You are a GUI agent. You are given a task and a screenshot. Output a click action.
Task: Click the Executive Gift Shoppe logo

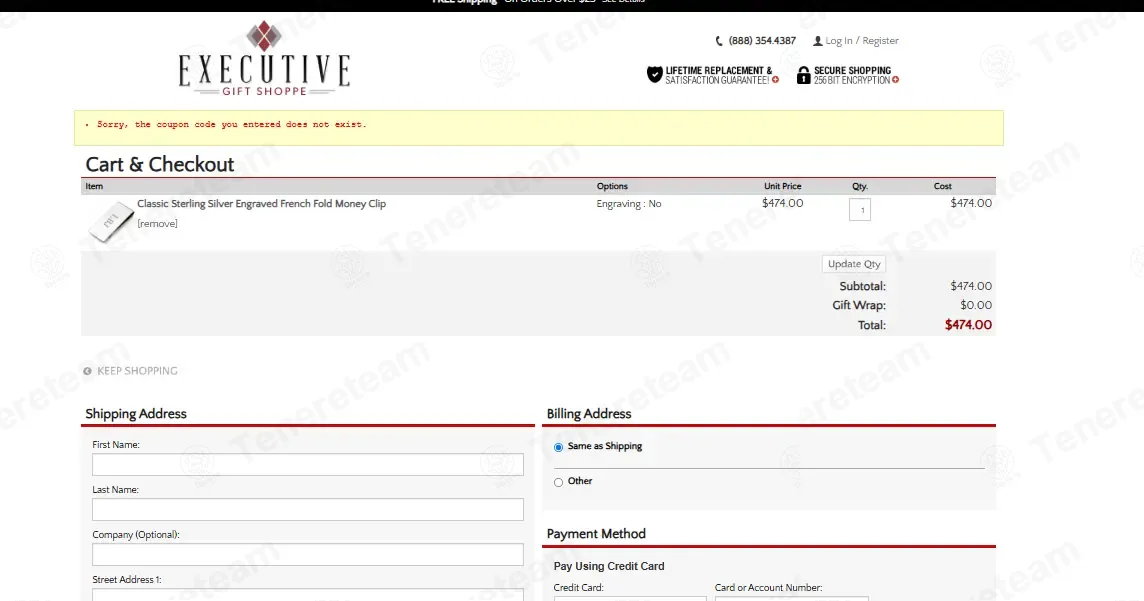click(x=264, y=59)
